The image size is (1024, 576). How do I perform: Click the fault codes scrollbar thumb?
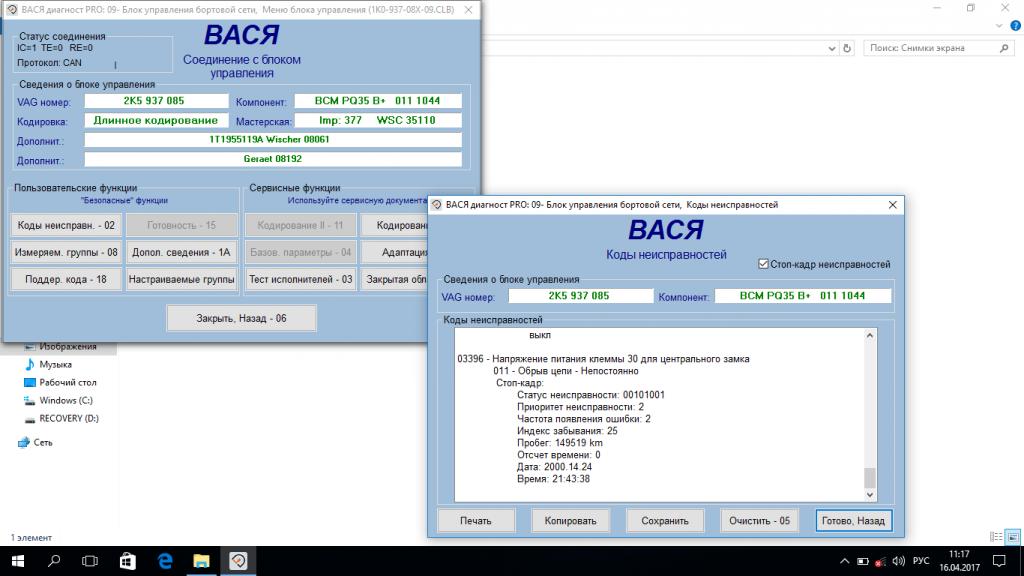(870, 477)
